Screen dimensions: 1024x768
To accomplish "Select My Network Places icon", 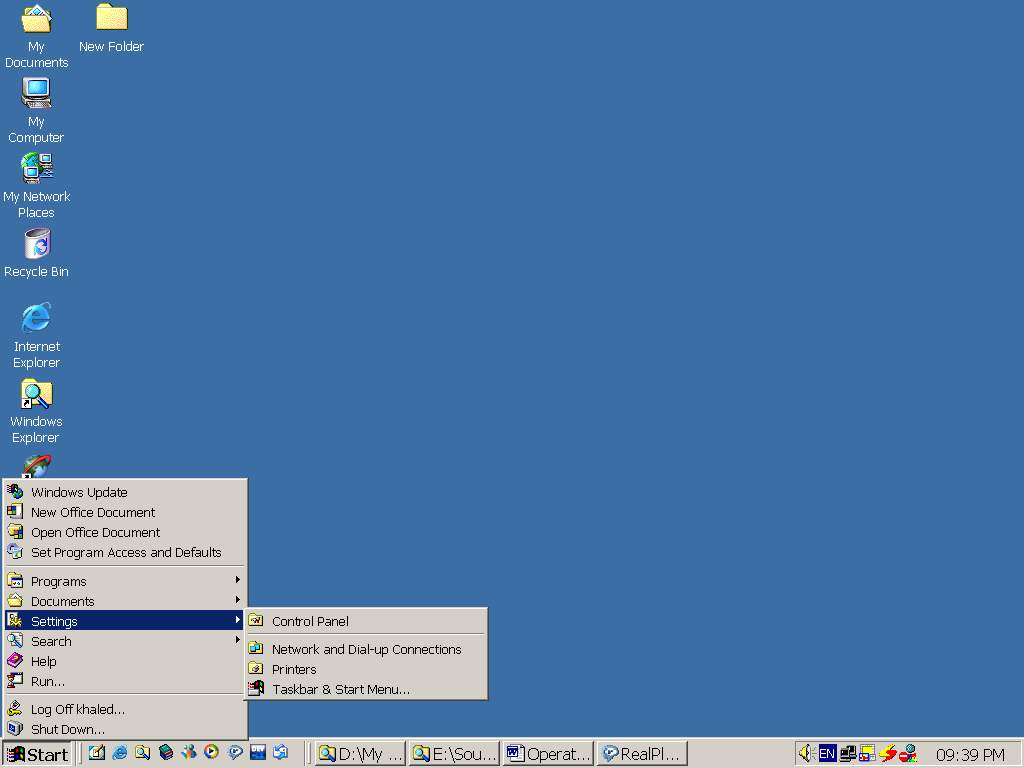I will pyautogui.click(x=36, y=185).
